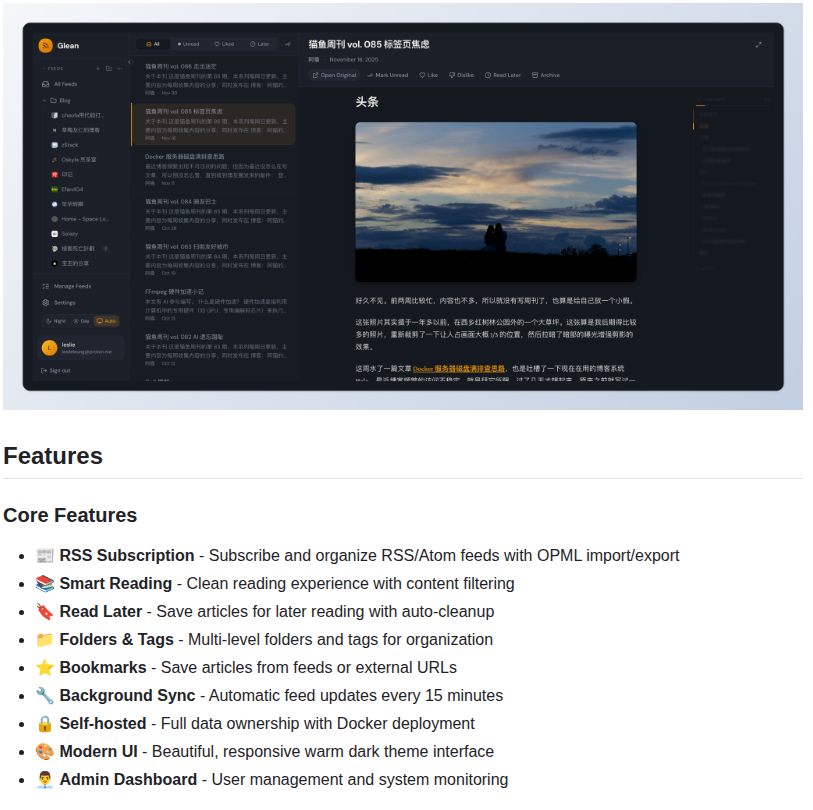The image size is (813, 810).
Task: Switch theme to Night mode
Action: (x=55, y=321)
